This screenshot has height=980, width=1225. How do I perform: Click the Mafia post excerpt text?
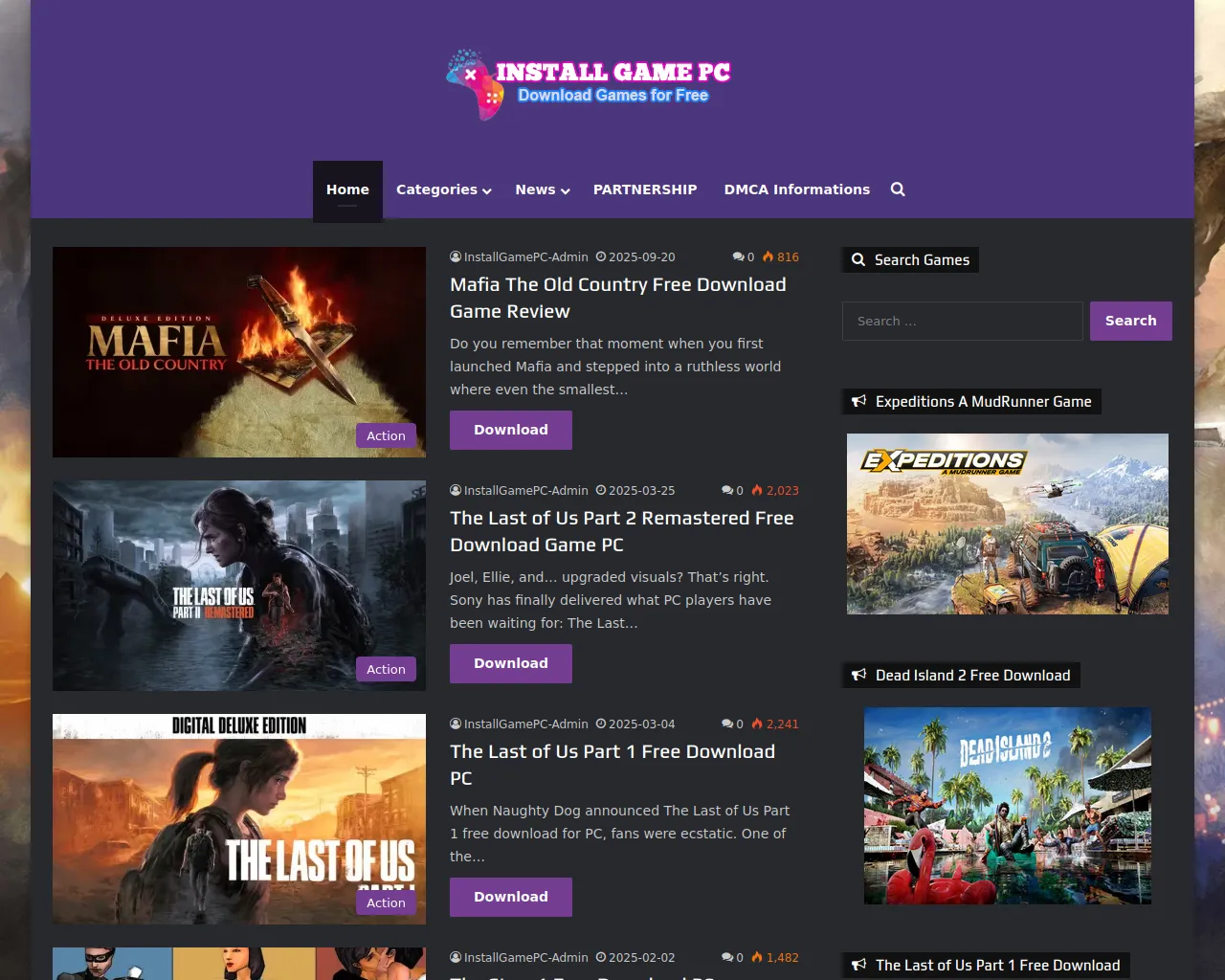tap(615, 367)
